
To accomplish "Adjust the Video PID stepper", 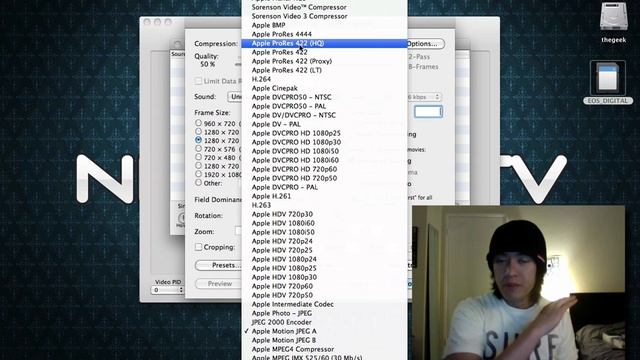I will pyautogui.click(x=181, y=290).
